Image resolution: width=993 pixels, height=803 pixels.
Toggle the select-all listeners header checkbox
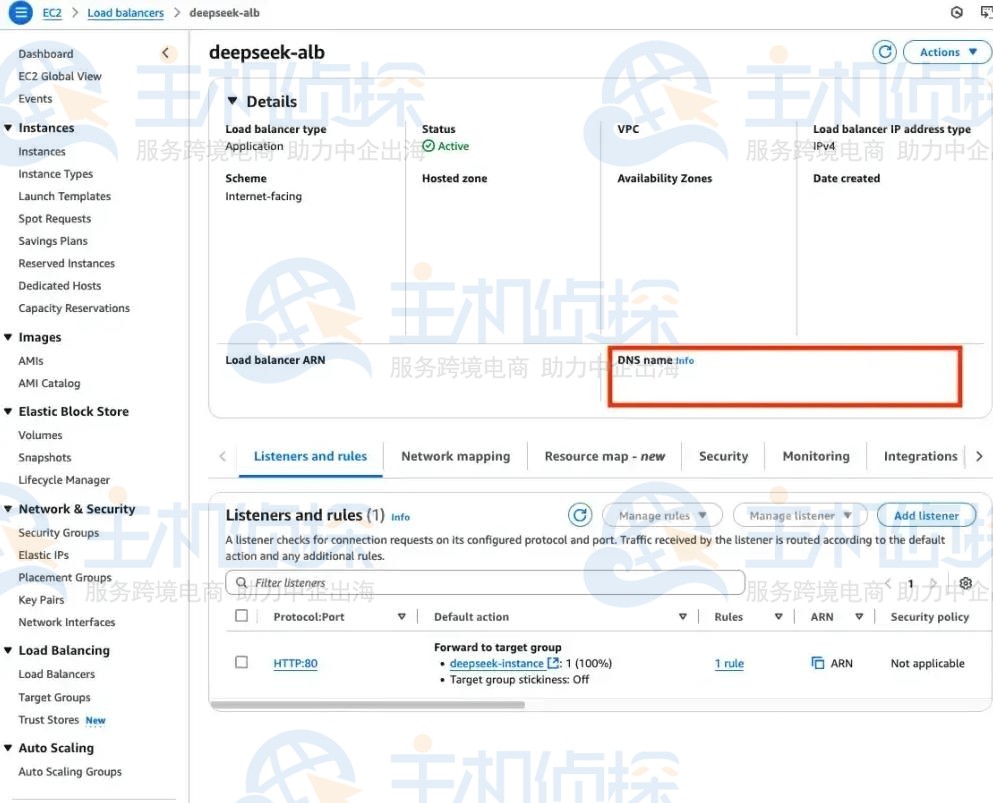tap(241, 616)
